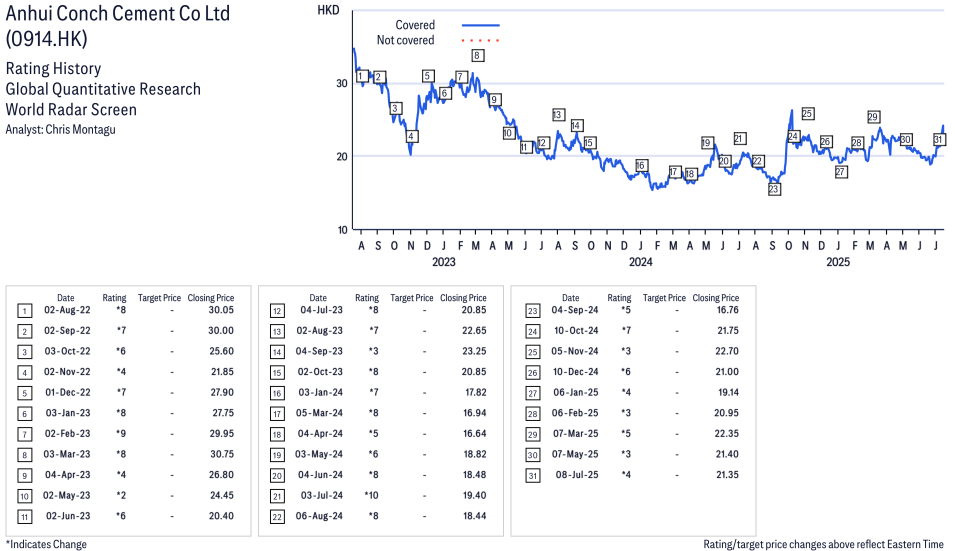The height and width of the screenshot is (551, 955).
Task: Click rating *2 for 02-May-23
Action: click(121, 496)
